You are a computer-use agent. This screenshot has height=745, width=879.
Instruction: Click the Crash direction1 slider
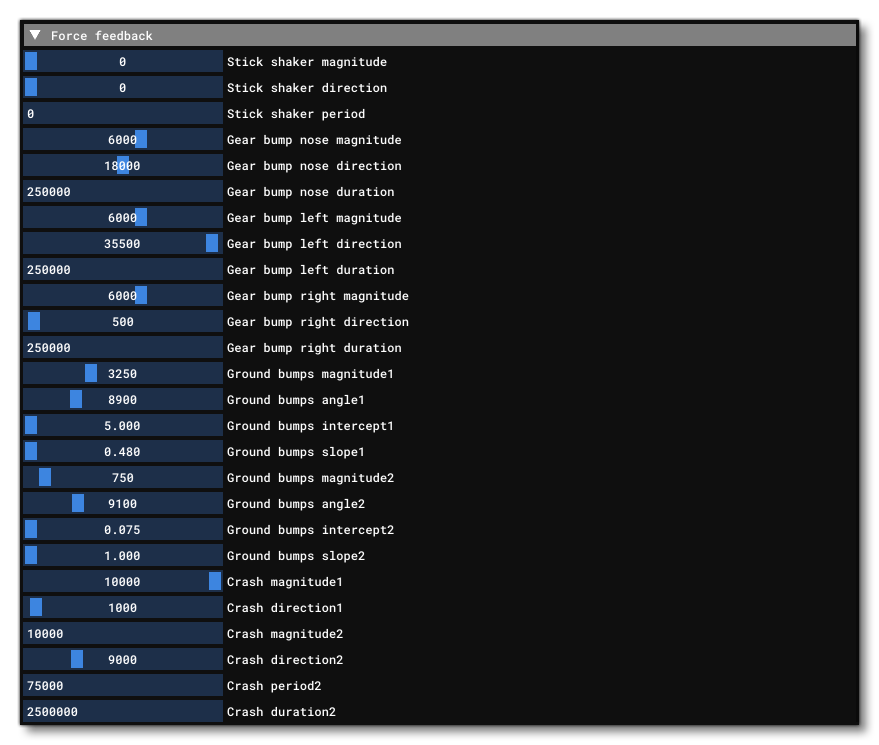pyautogui.click(x=123, y=608)
